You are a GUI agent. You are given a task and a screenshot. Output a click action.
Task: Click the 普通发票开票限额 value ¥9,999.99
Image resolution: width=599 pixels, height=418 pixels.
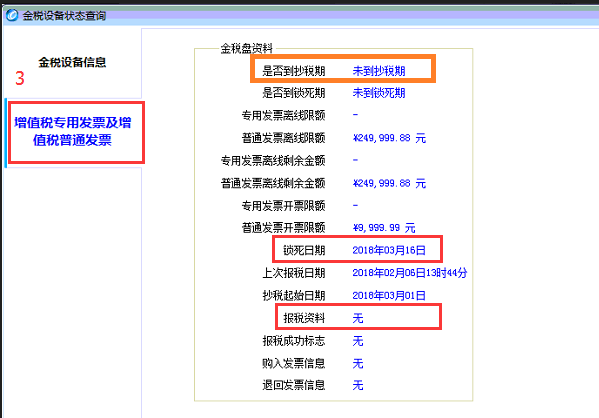coord(384,228)
